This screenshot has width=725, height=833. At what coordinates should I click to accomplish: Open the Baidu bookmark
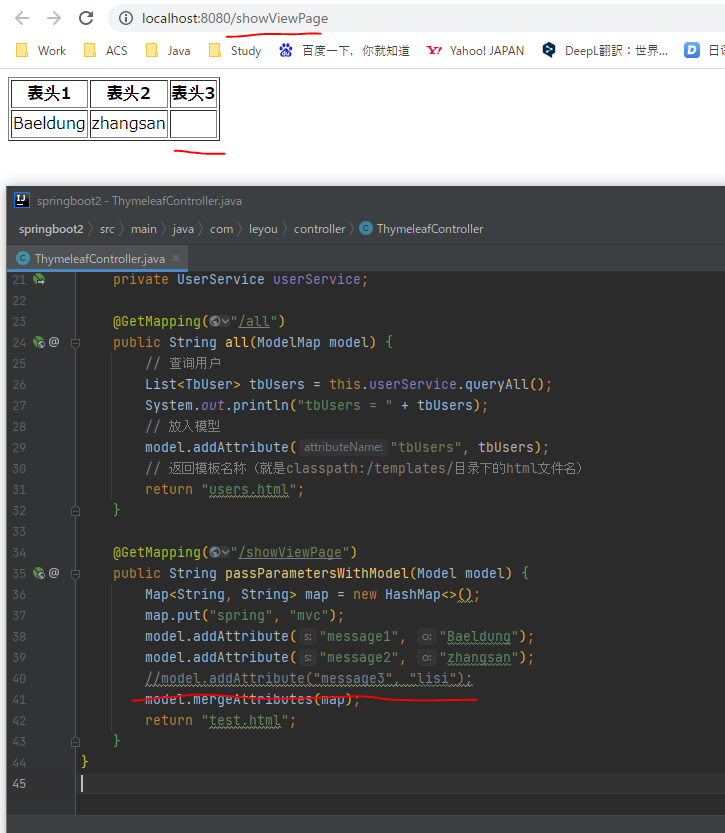pyautogui.click(x=344, y=50)
